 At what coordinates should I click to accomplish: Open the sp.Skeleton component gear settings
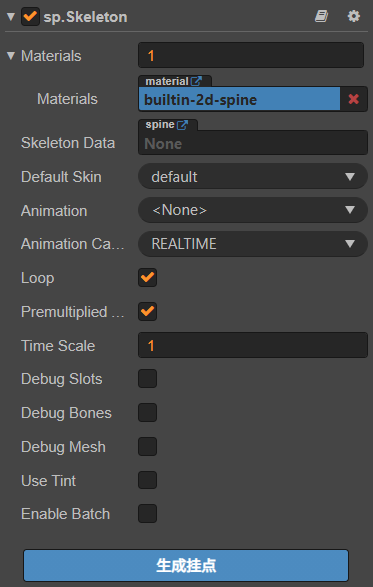354,16
